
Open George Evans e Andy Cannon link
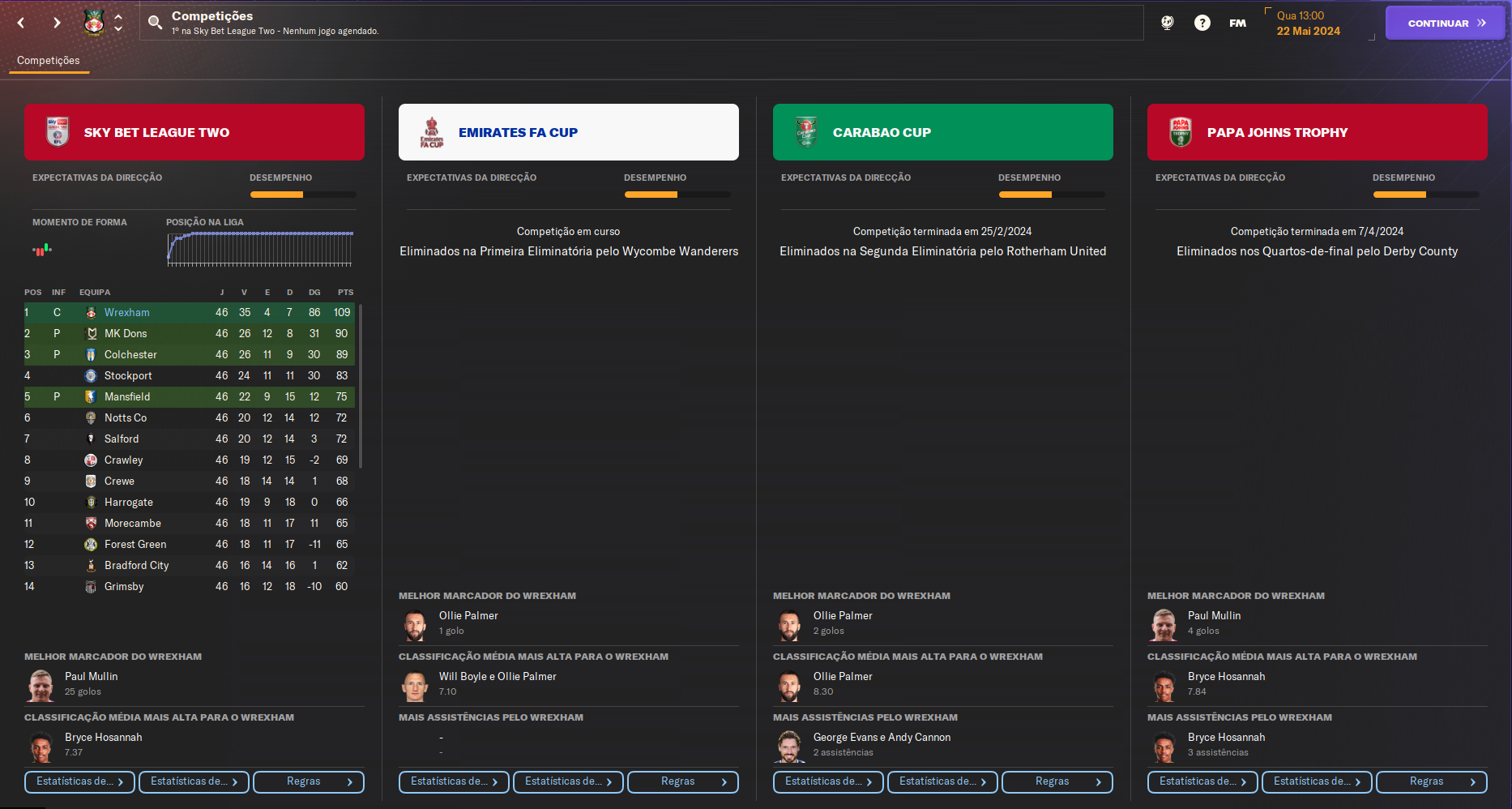coord(882,738)
